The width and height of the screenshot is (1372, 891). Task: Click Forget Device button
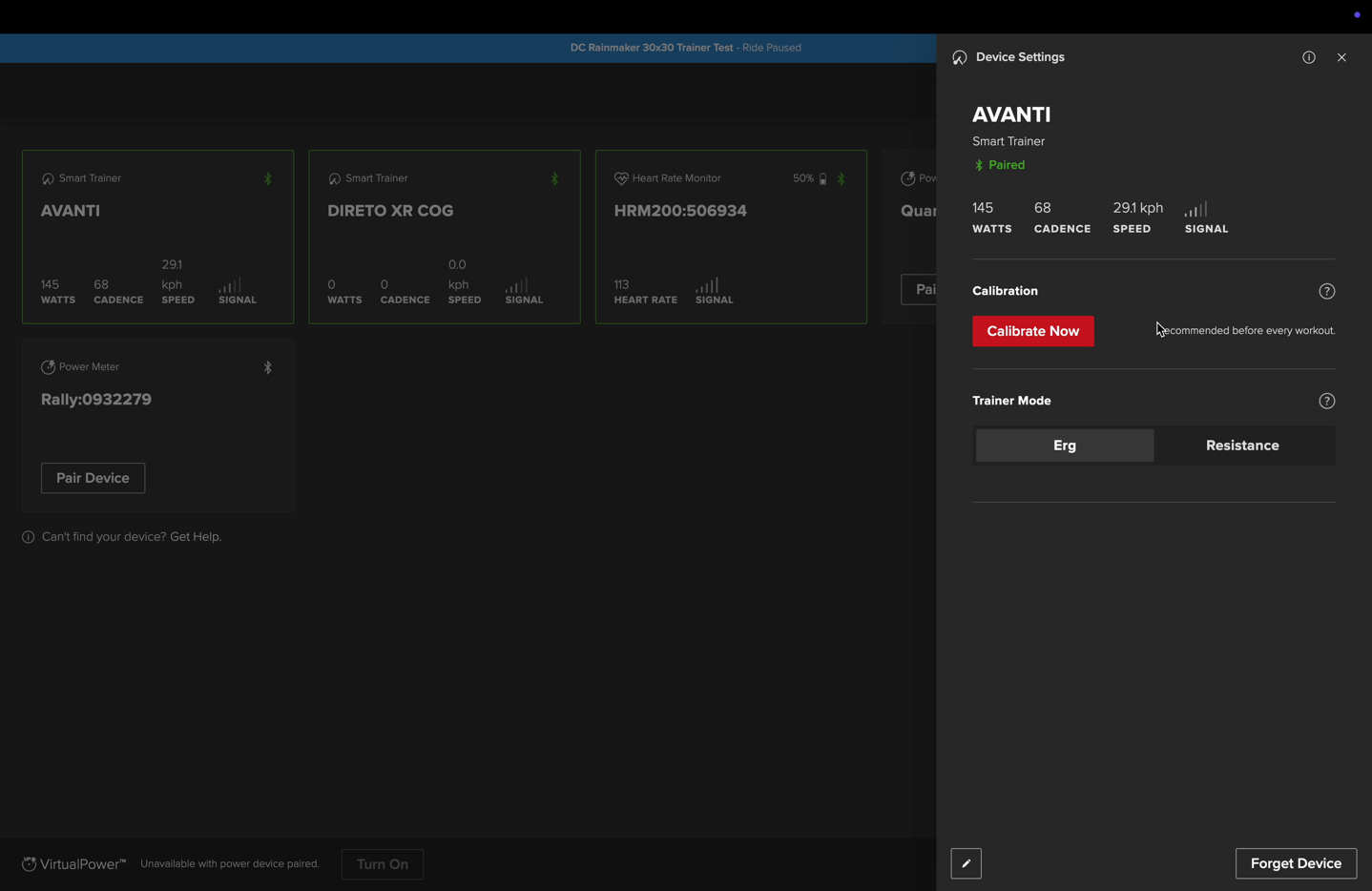click(1296, 863)
